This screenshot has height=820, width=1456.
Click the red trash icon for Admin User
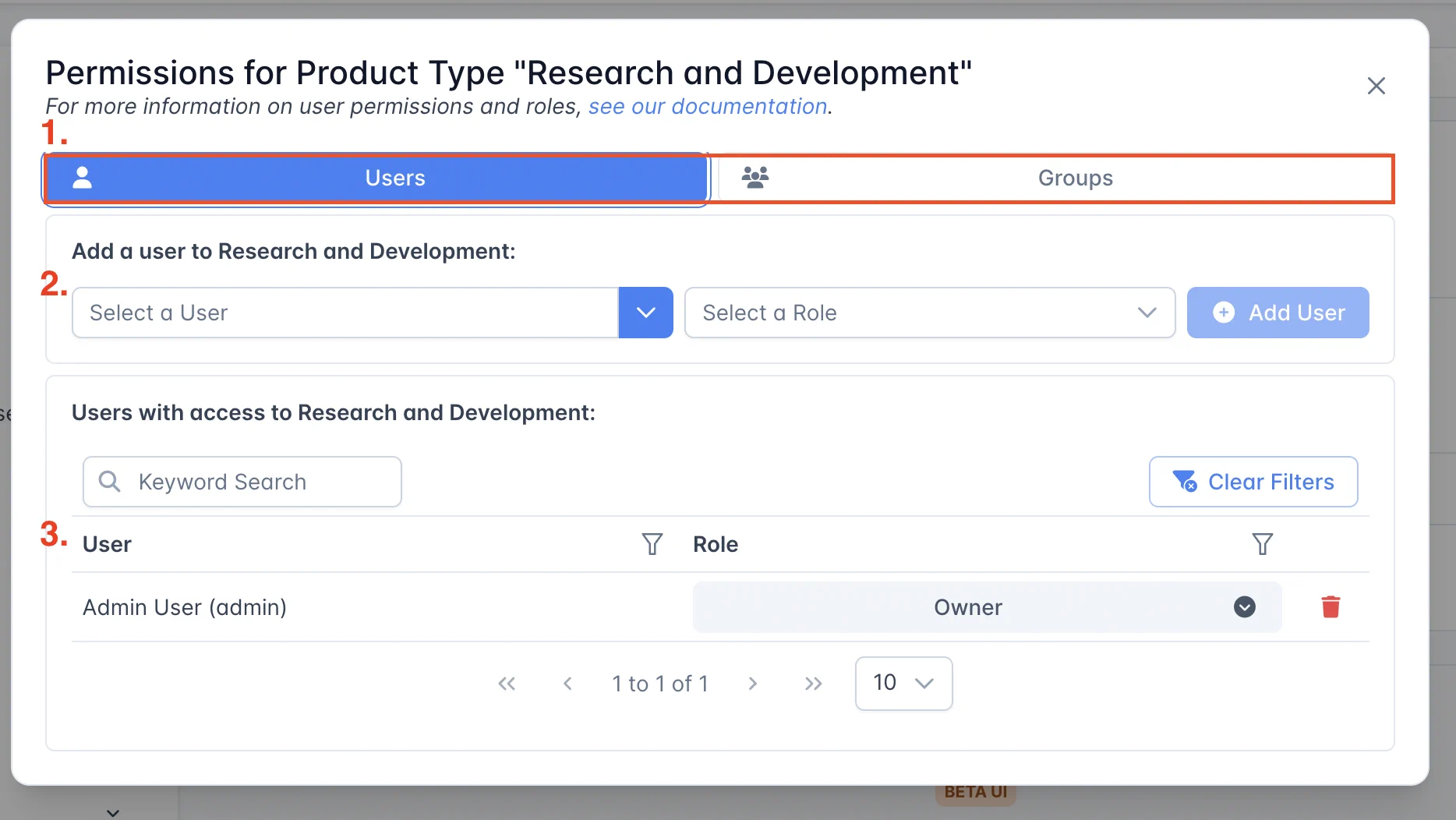click(x=1331, y=606)
